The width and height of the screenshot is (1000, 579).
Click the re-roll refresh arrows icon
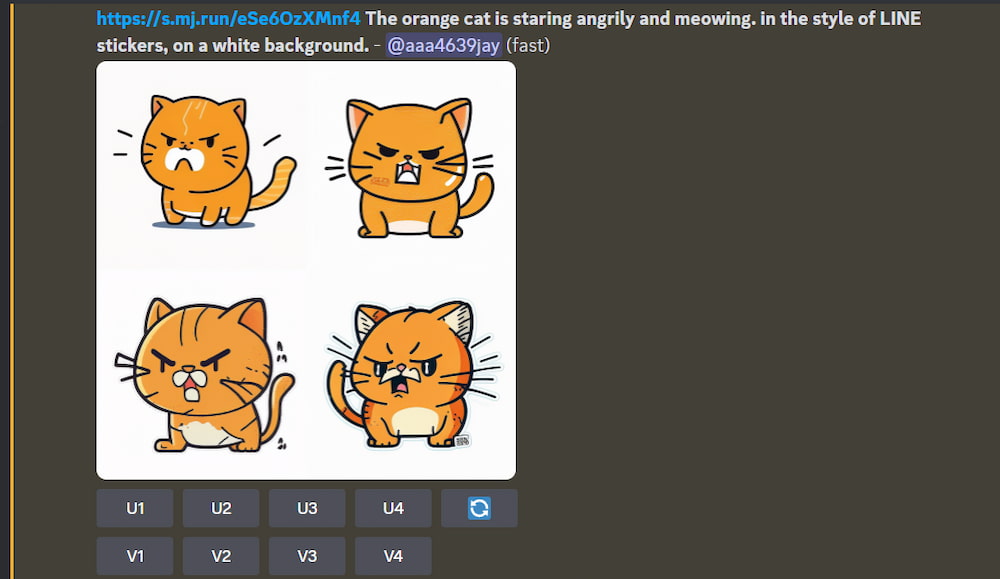click(x=479, y=508)
